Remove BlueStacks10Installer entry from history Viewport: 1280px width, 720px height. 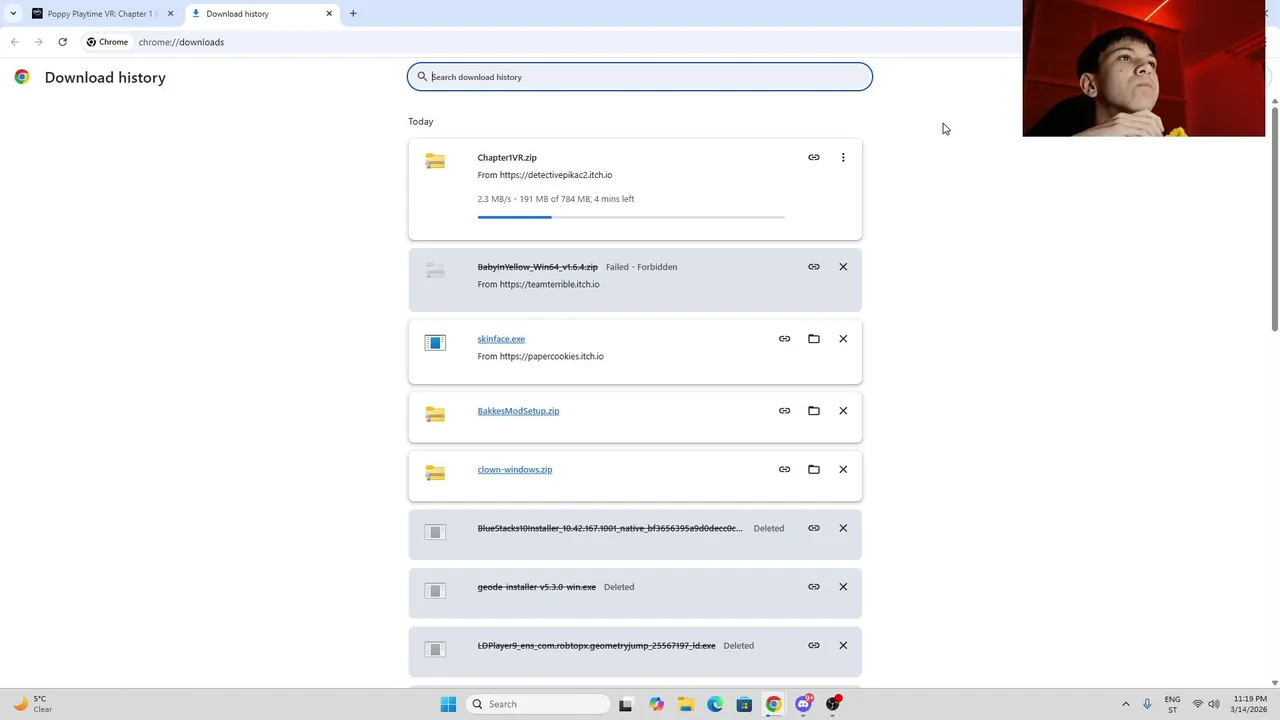(843, 528)
